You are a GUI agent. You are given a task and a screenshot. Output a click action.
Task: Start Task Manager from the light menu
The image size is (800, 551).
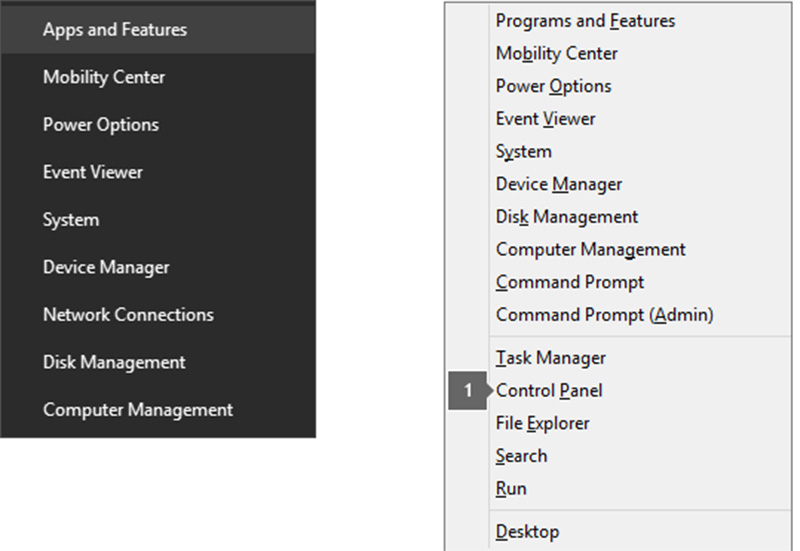tap(551, 358)
